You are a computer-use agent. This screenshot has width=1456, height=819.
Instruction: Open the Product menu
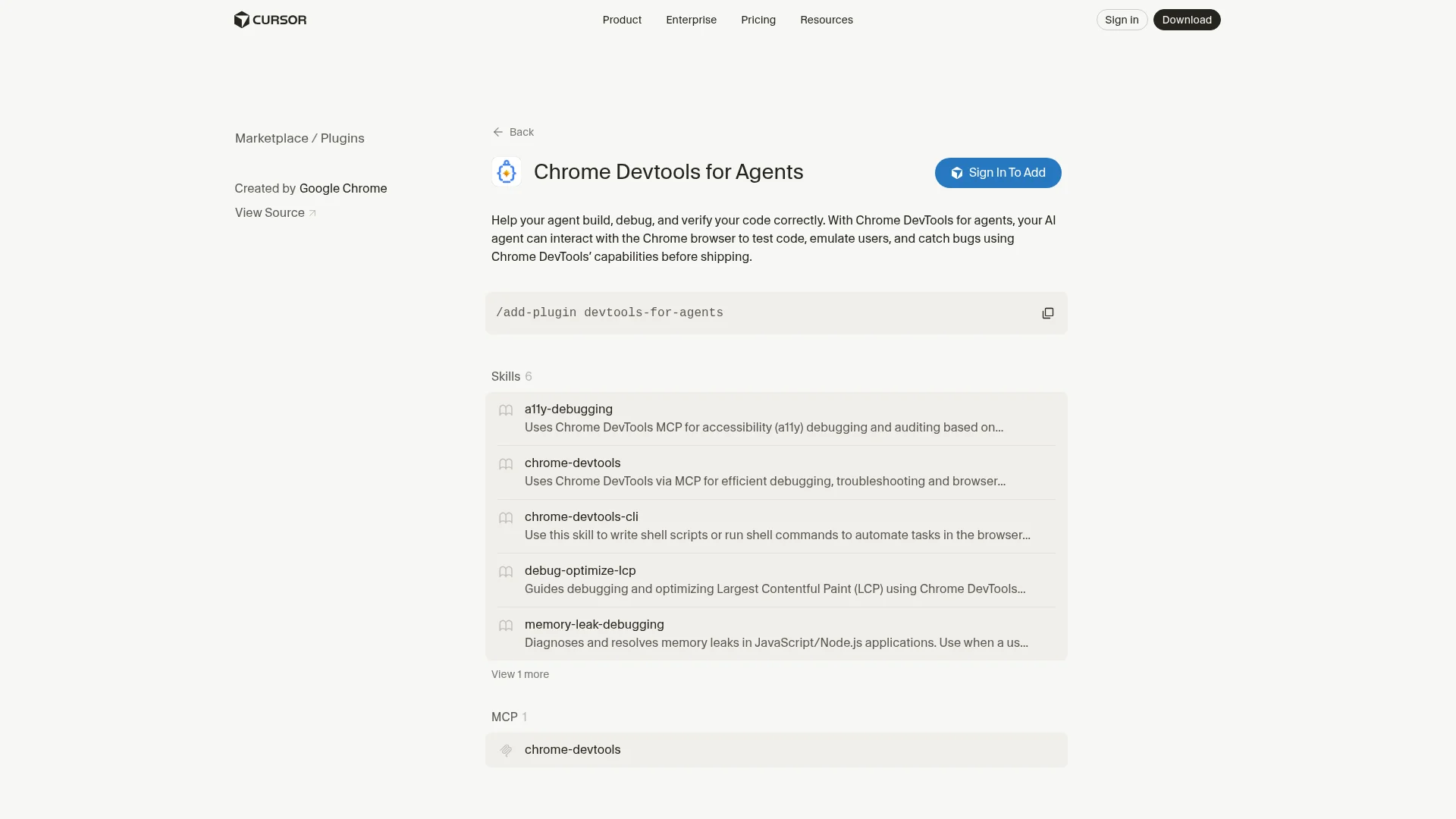622,20
